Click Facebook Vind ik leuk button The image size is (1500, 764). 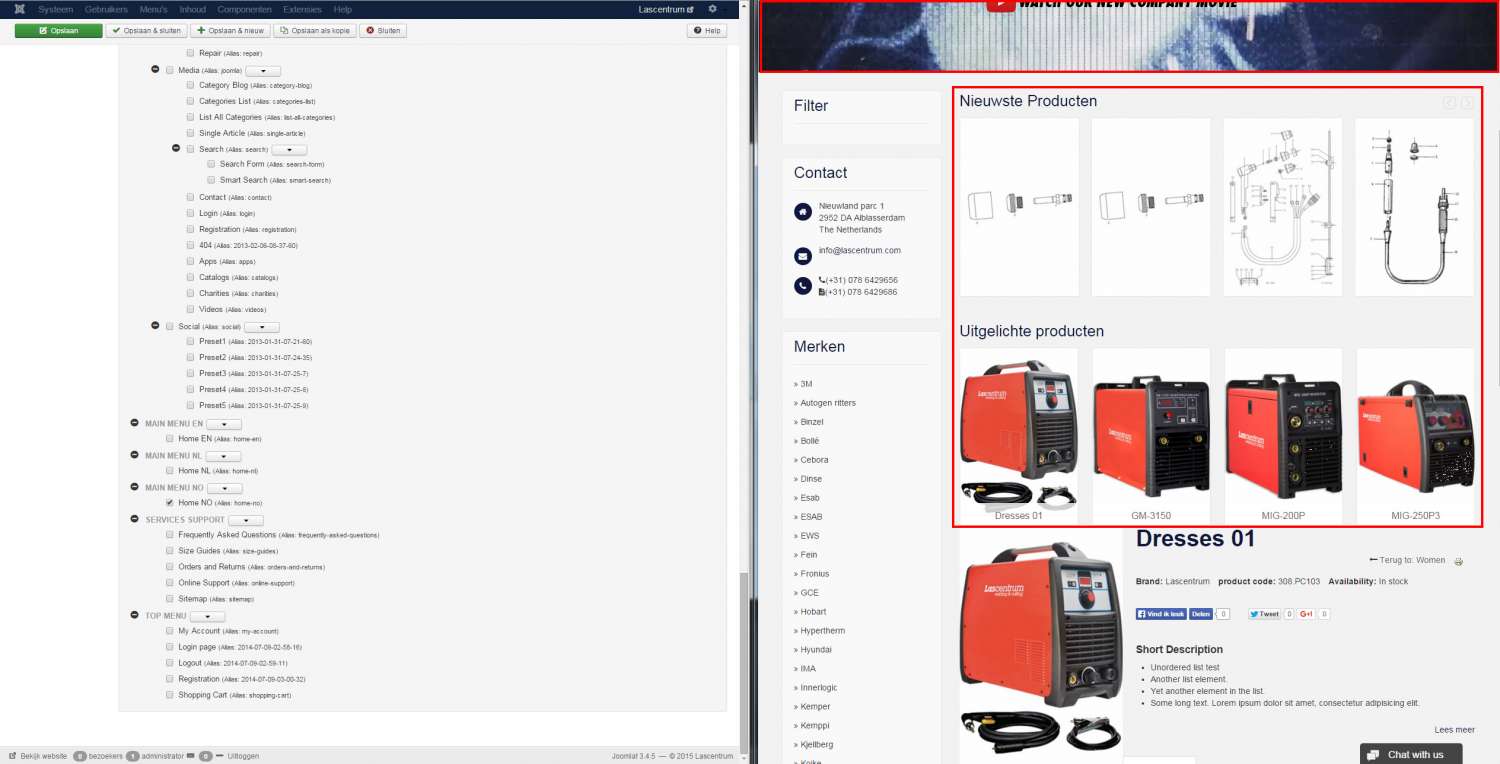(1160, 614)
